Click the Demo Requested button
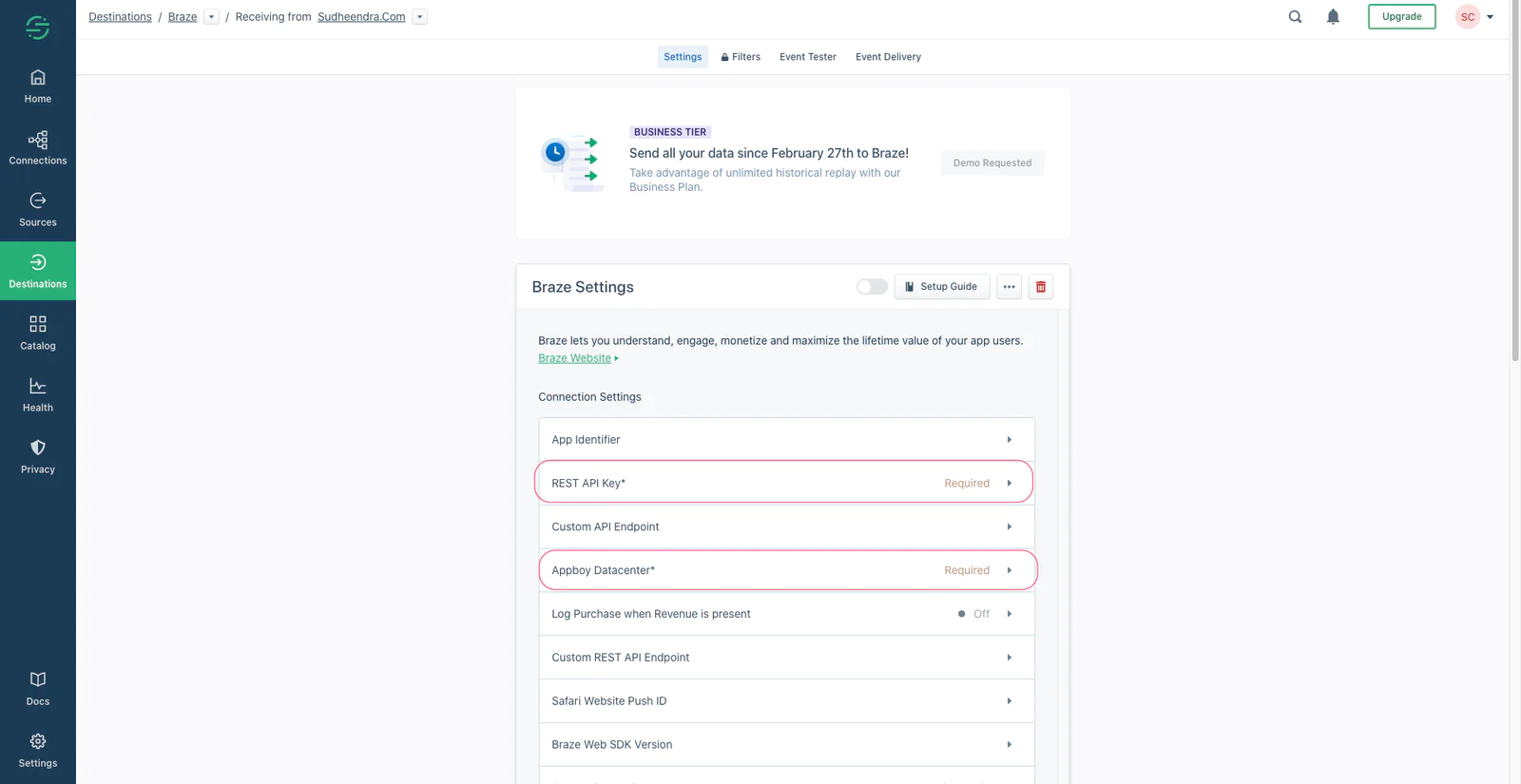This screenshot has height=784, width=1521. pyautogui.click(x=992, y=163)
